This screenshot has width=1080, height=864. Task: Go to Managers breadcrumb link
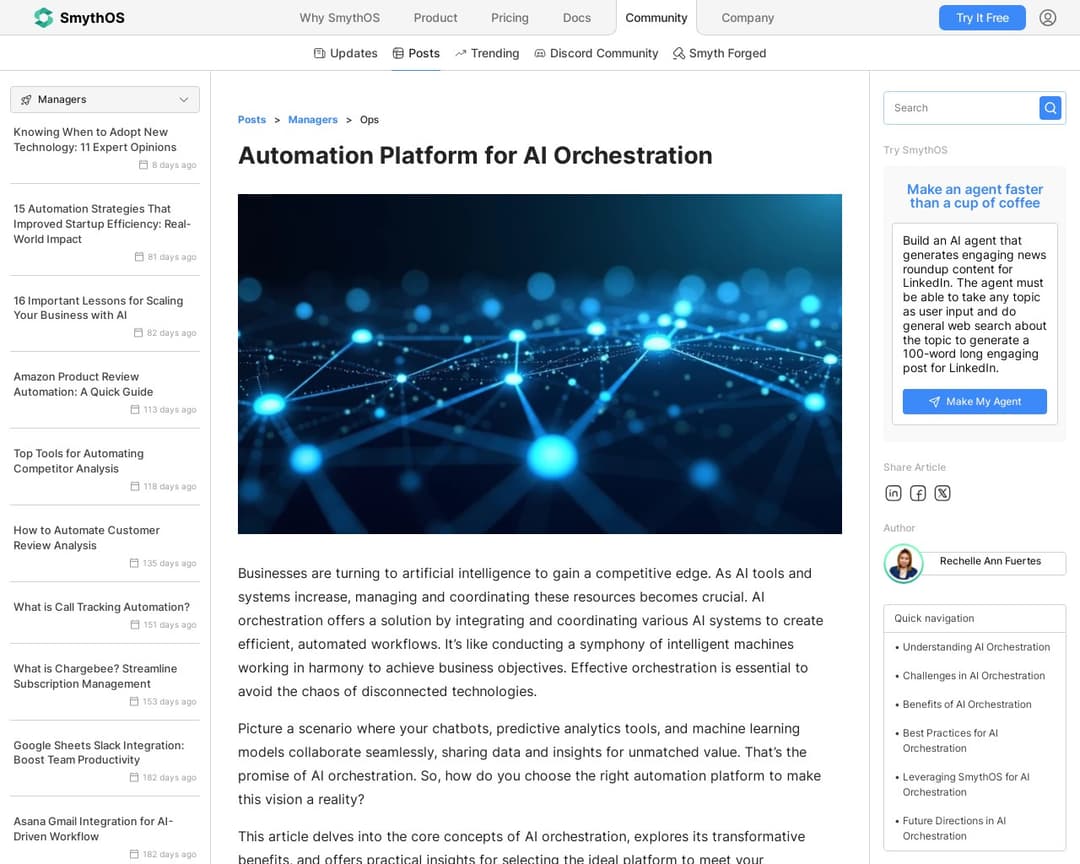pos(313,120)
